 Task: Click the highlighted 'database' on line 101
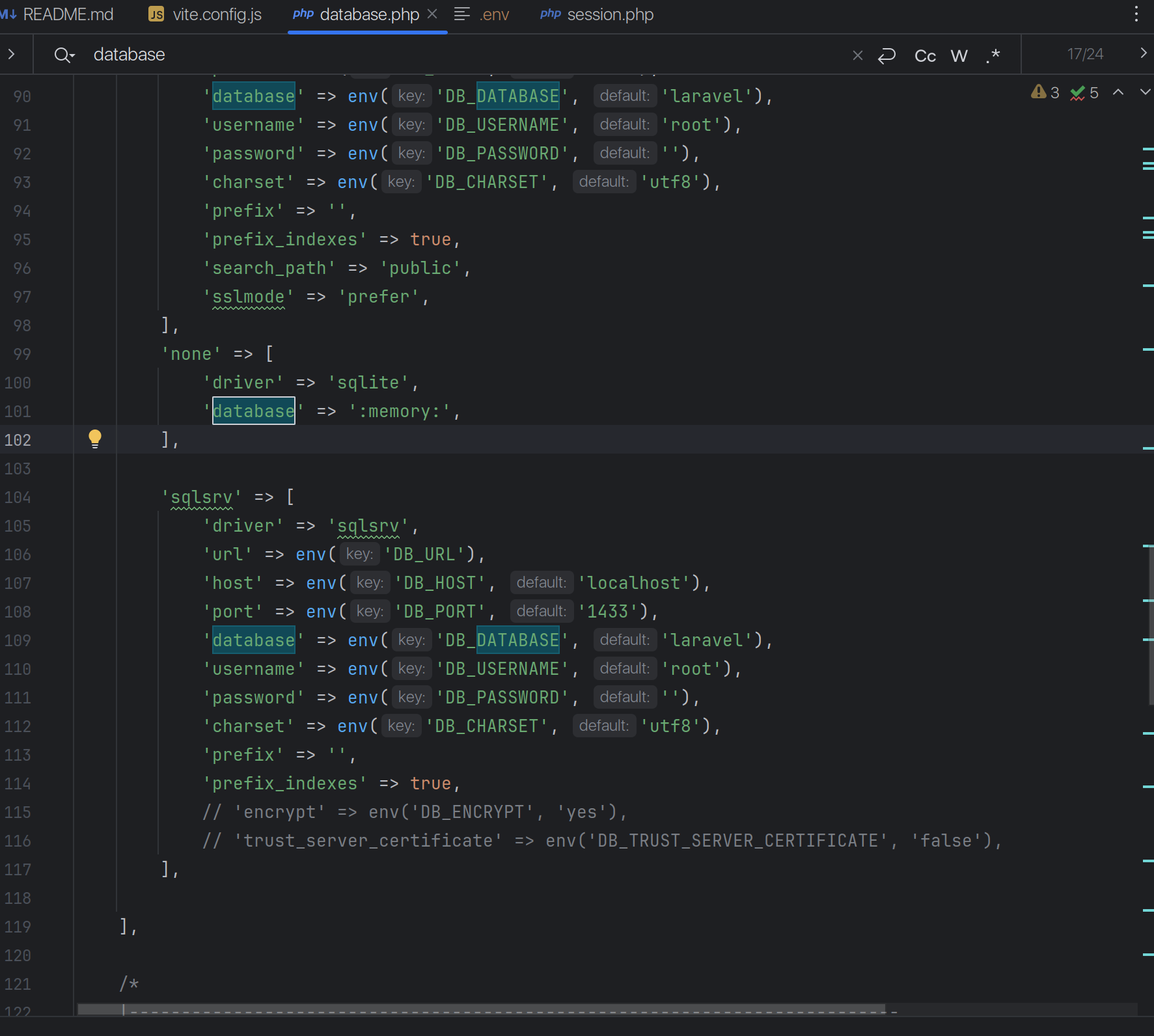254,411
